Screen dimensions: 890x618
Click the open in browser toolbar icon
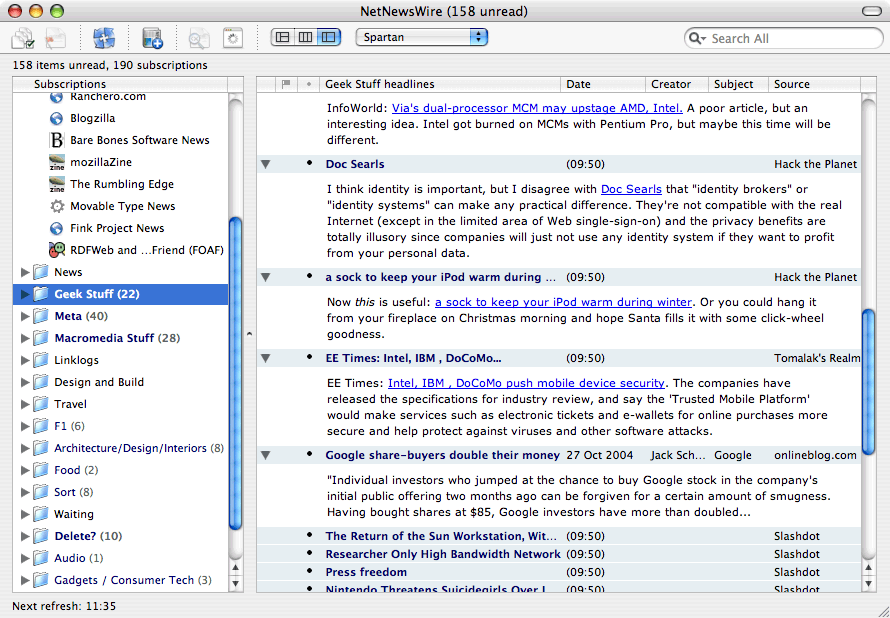coord(233,38)
